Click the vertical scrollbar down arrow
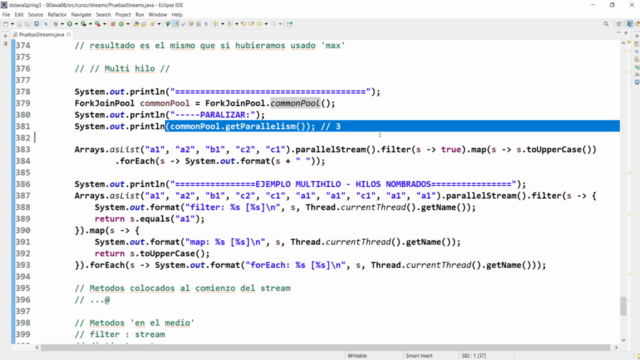 (x=623, y=340)
